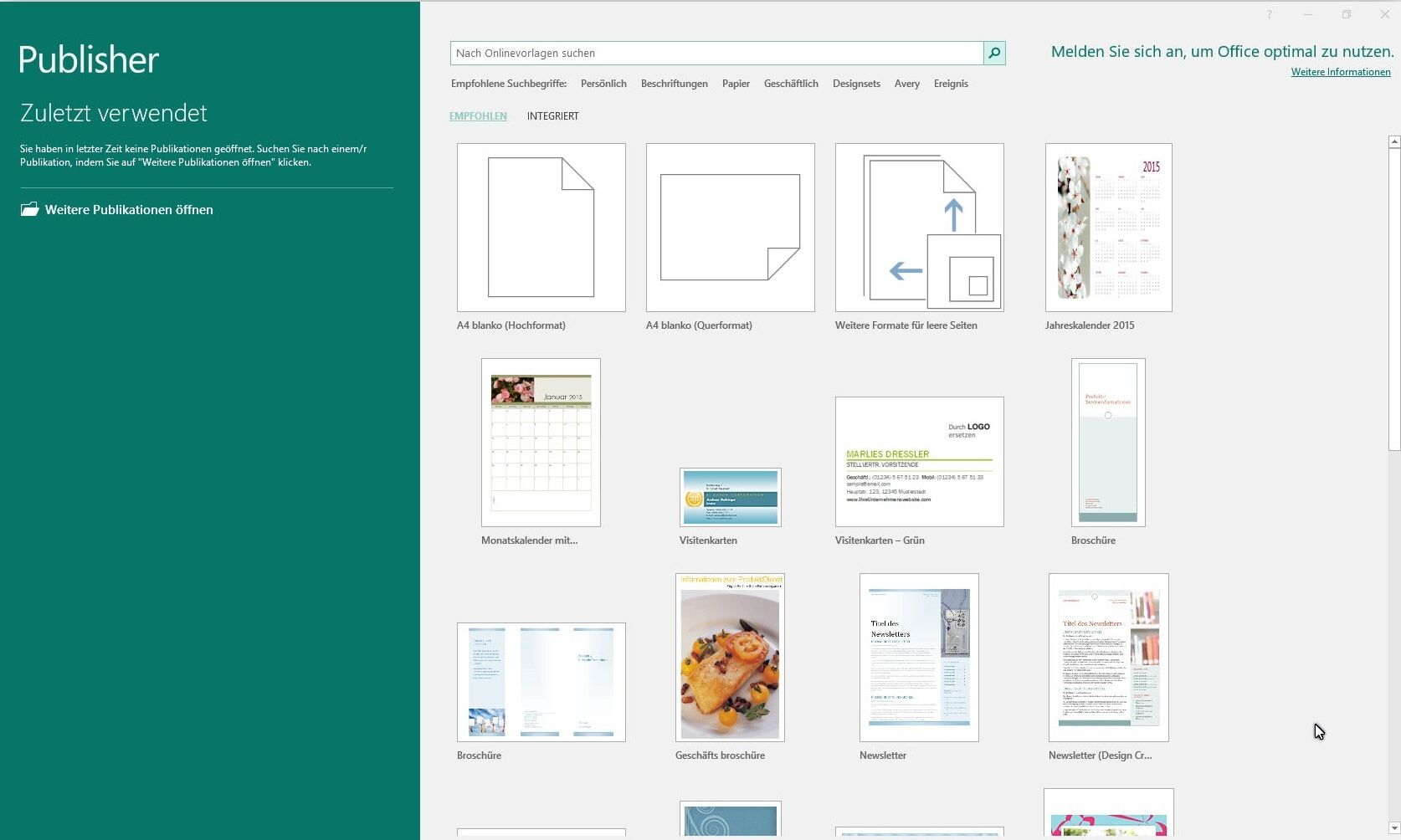Select A4 blanko Querformat template

point(731,228)
